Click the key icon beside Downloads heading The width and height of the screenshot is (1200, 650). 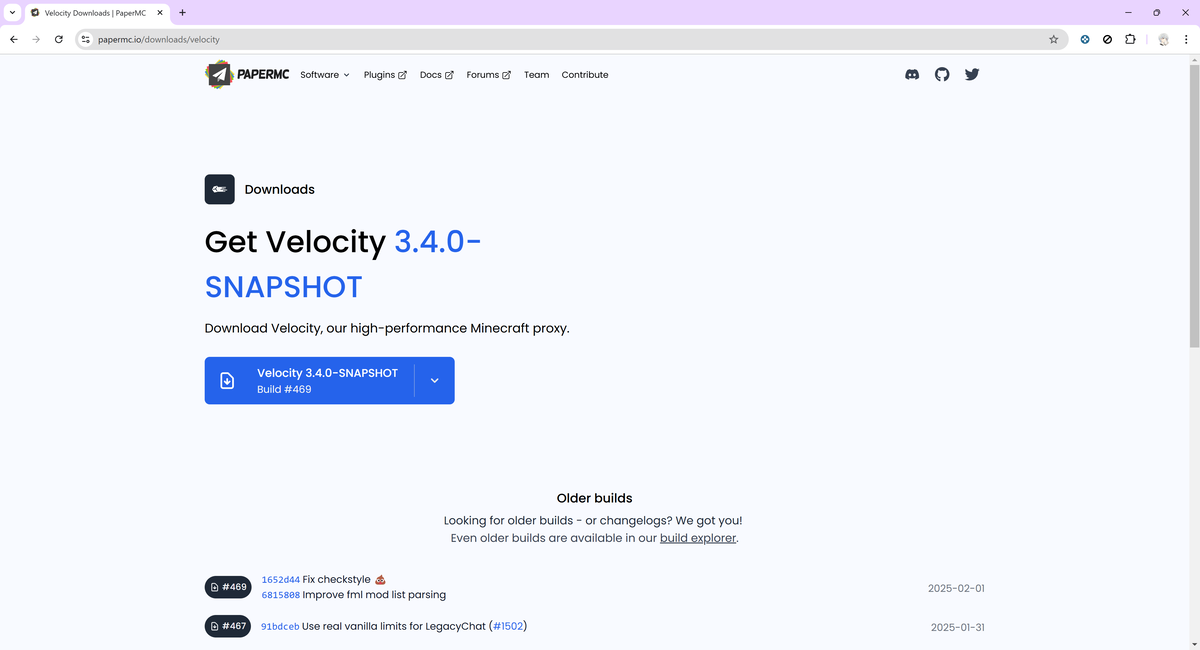tap(219, 189)
